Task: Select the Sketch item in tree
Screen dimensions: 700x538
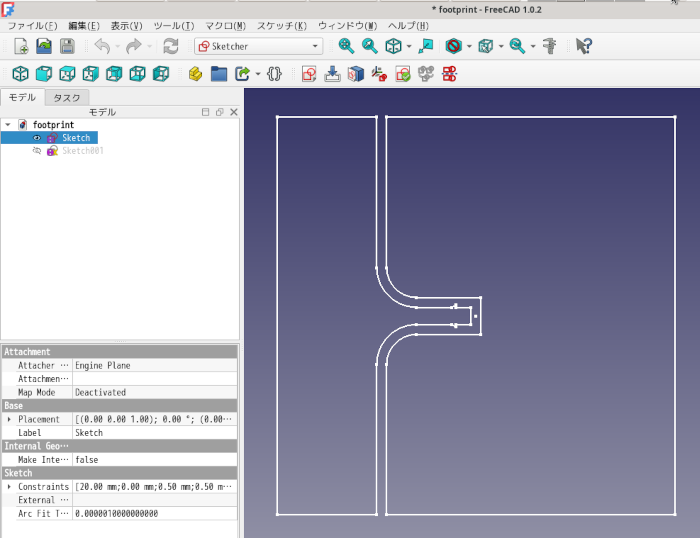Action: pos(76,138)
